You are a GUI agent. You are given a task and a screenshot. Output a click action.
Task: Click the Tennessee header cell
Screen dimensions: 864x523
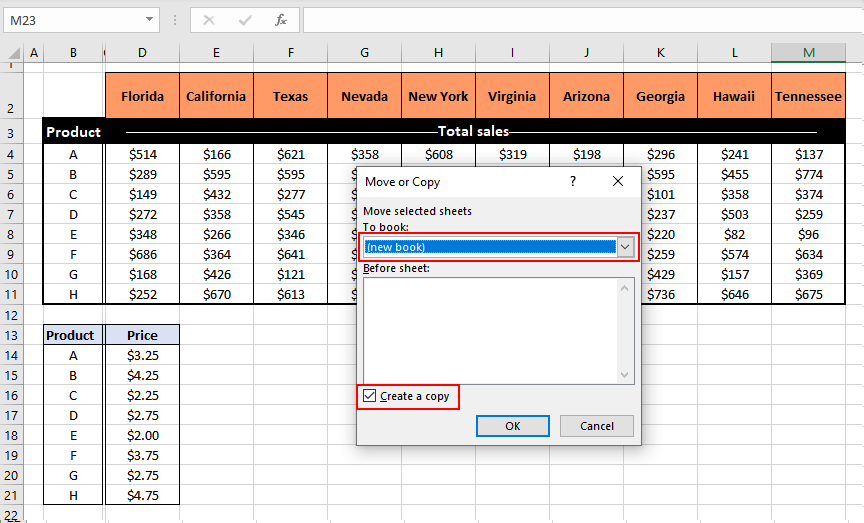(808, 96)
